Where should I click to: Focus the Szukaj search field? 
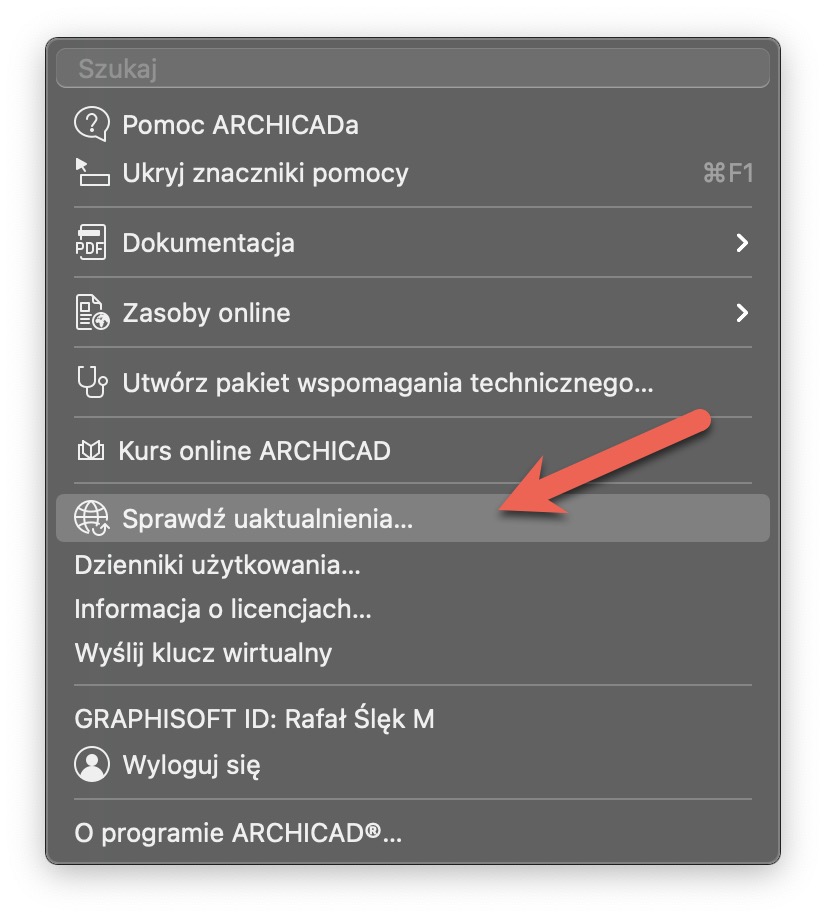click(413, 68)
